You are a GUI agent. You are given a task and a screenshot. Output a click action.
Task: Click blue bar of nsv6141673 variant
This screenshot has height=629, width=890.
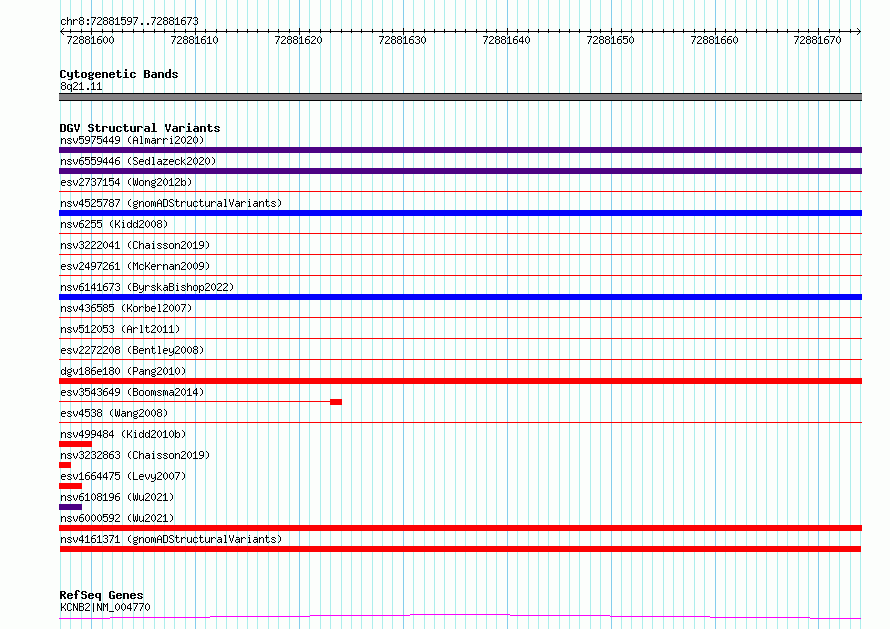pos(460,297)
